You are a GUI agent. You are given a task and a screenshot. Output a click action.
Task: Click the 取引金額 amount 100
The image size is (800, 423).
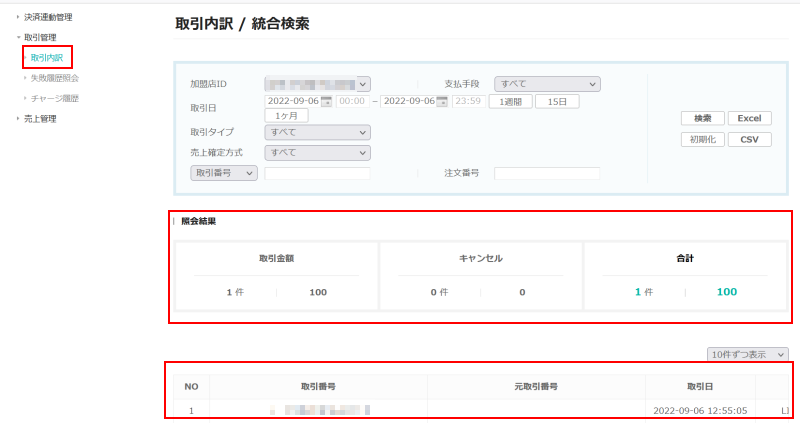318,292
